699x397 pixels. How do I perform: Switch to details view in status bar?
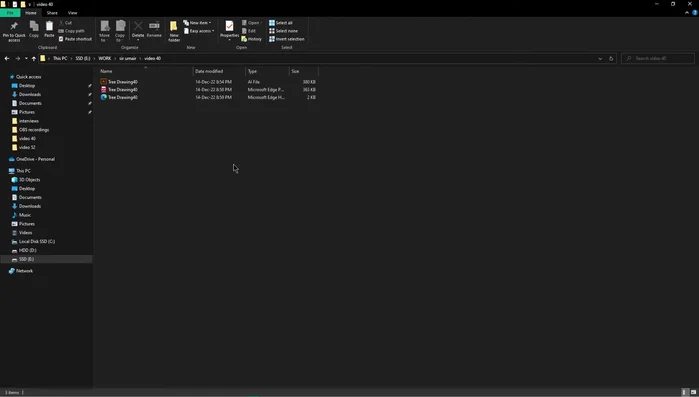685,392
